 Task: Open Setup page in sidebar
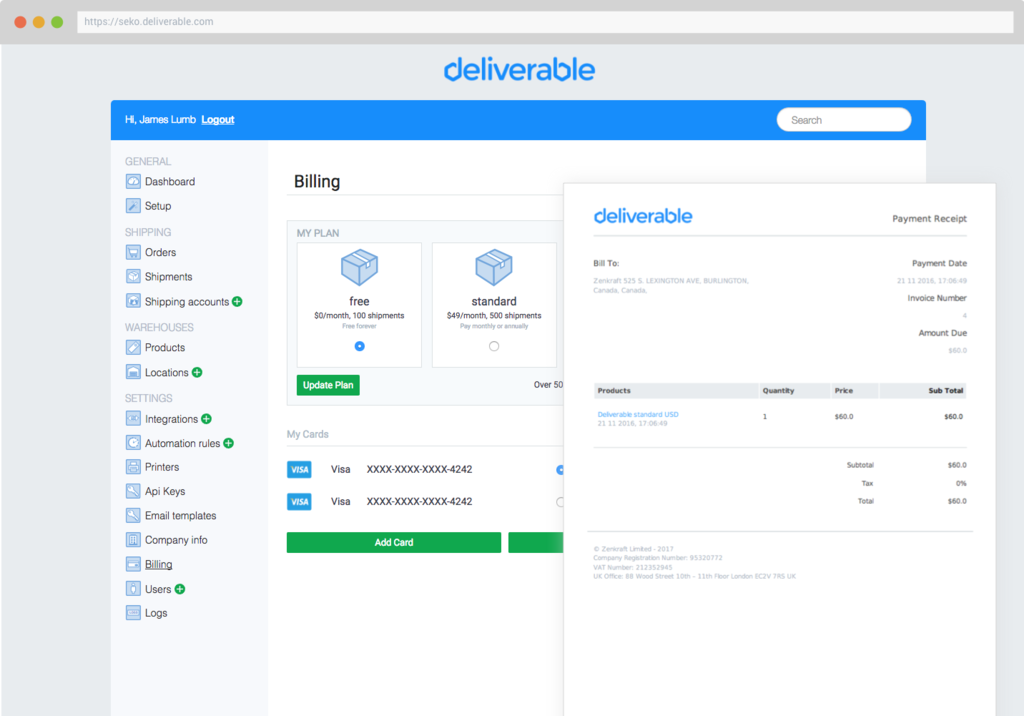click(x=158, y=206)
